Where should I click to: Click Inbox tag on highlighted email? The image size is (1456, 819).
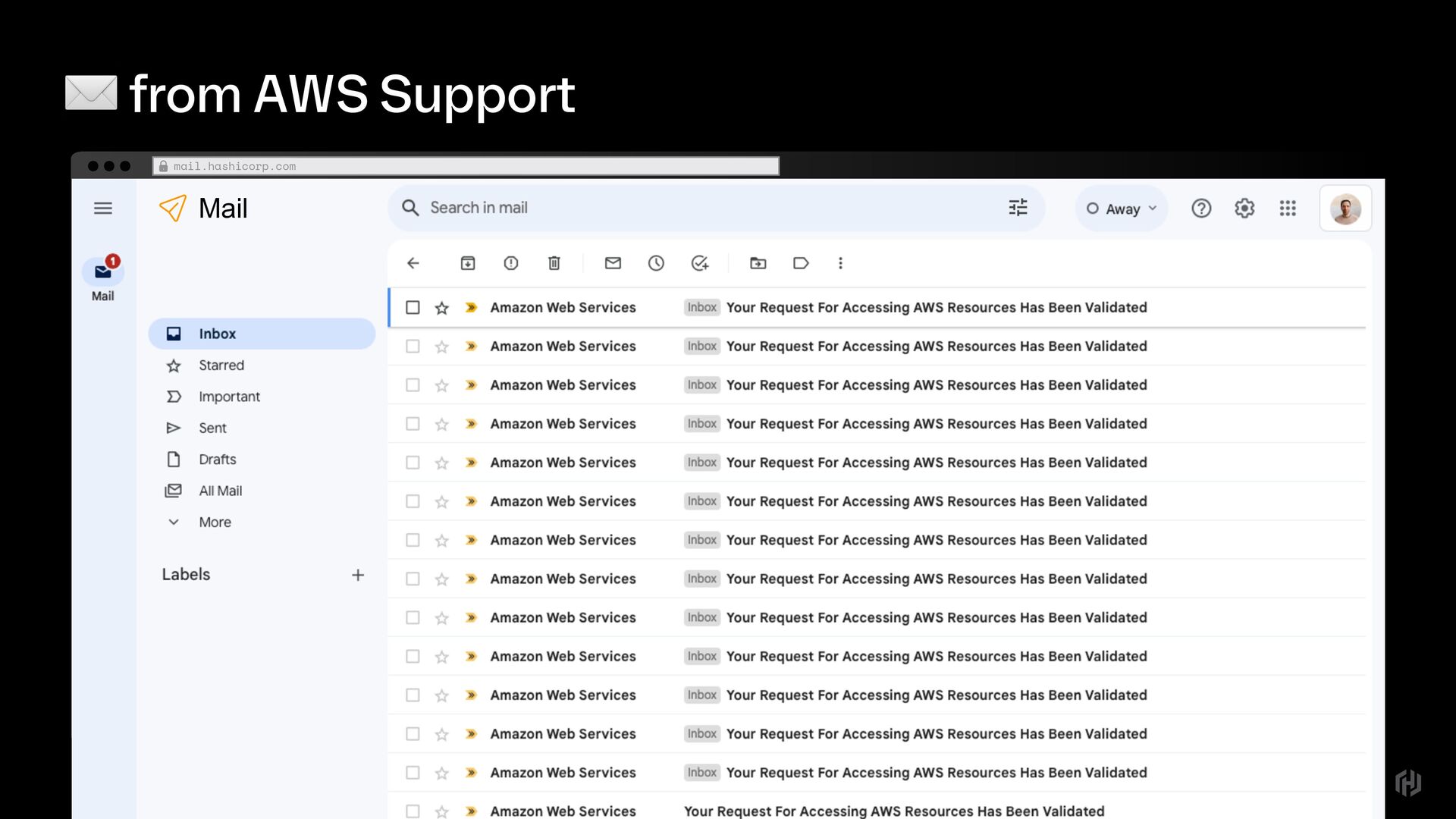[x=701, y=307]
